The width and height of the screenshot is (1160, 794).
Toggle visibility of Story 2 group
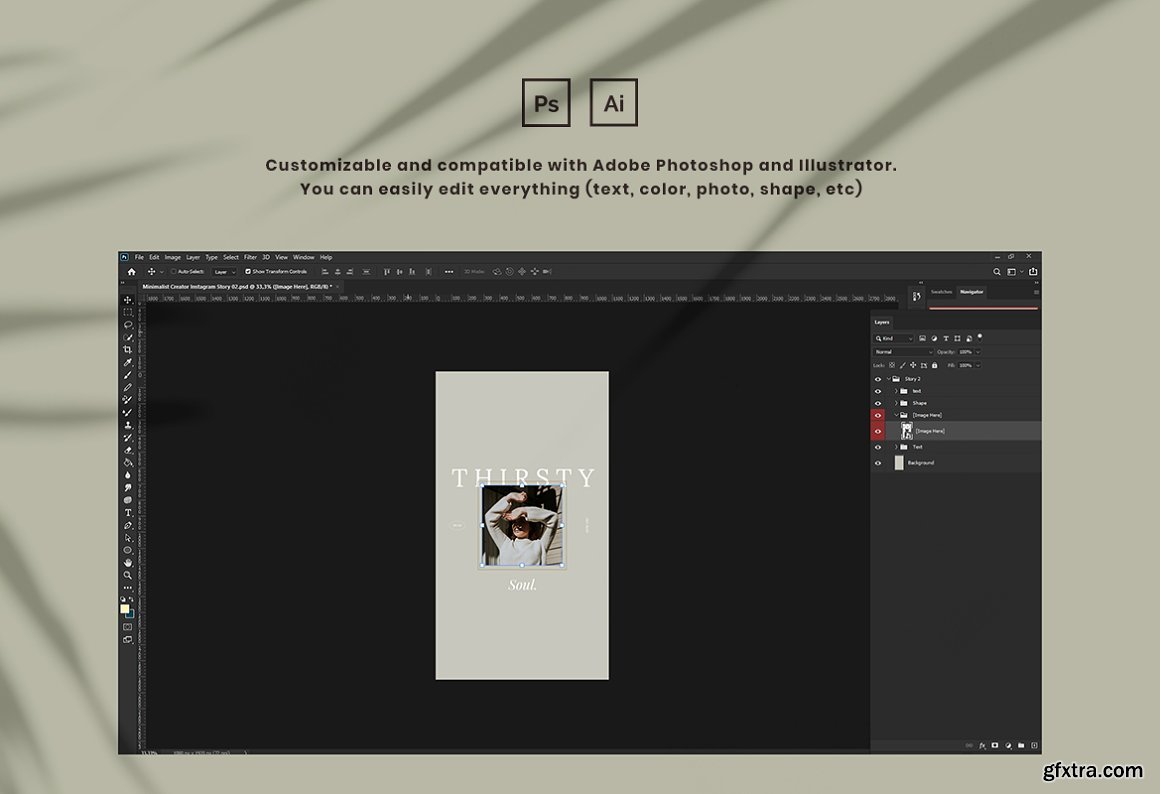(878, 379)
